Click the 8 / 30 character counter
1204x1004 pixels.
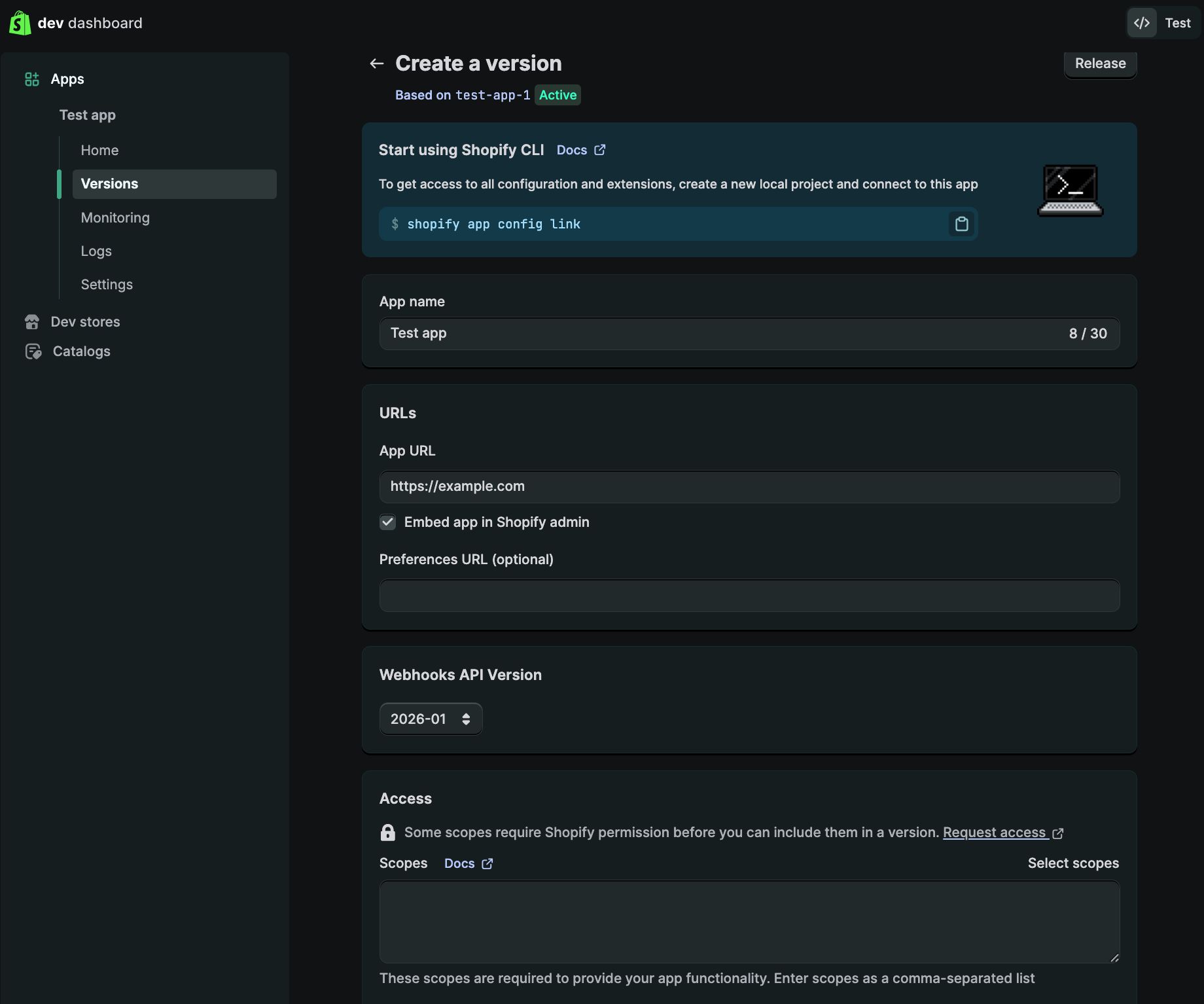[1088, 334]
